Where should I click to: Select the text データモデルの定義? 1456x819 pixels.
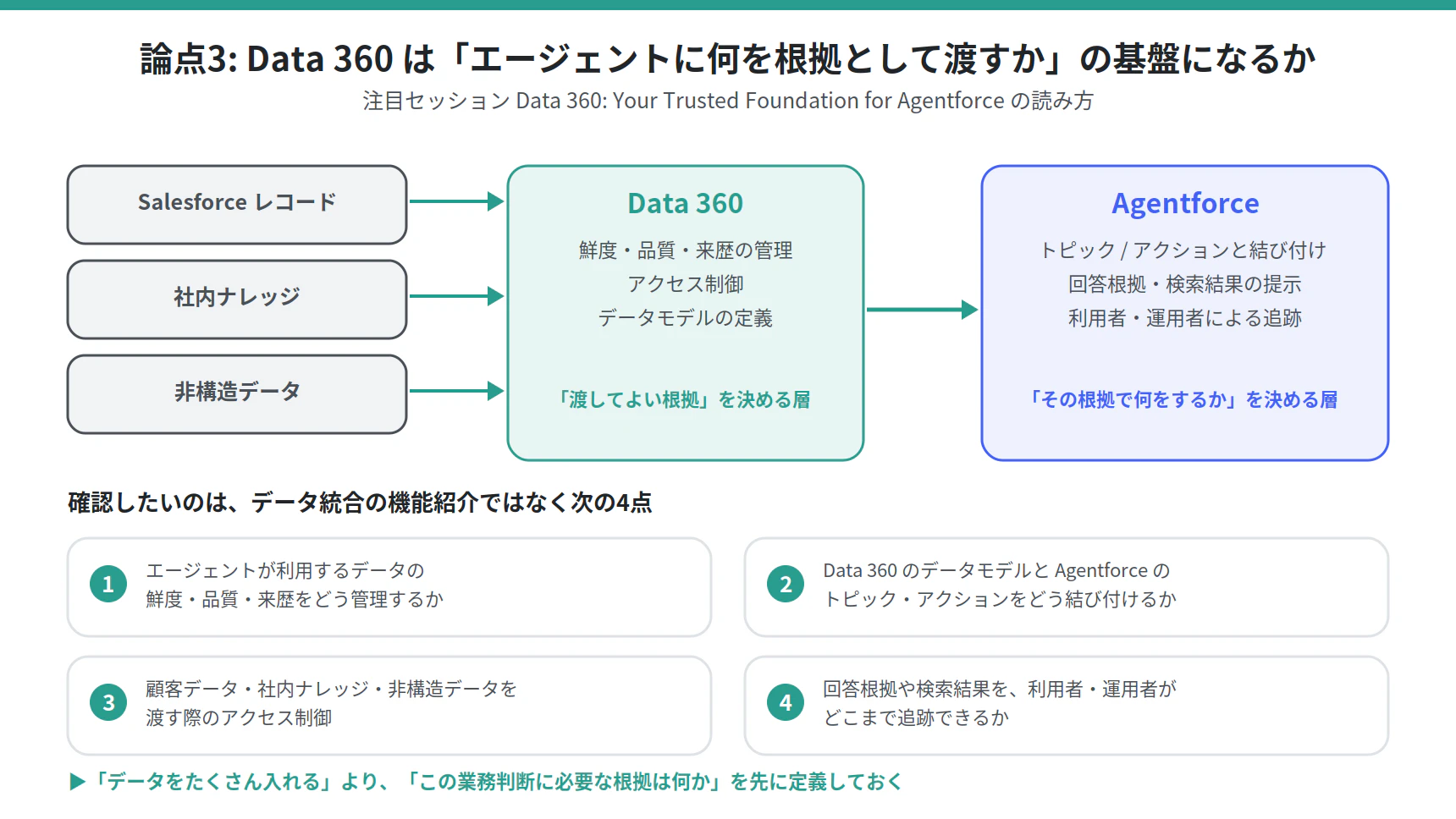[686, 318]
